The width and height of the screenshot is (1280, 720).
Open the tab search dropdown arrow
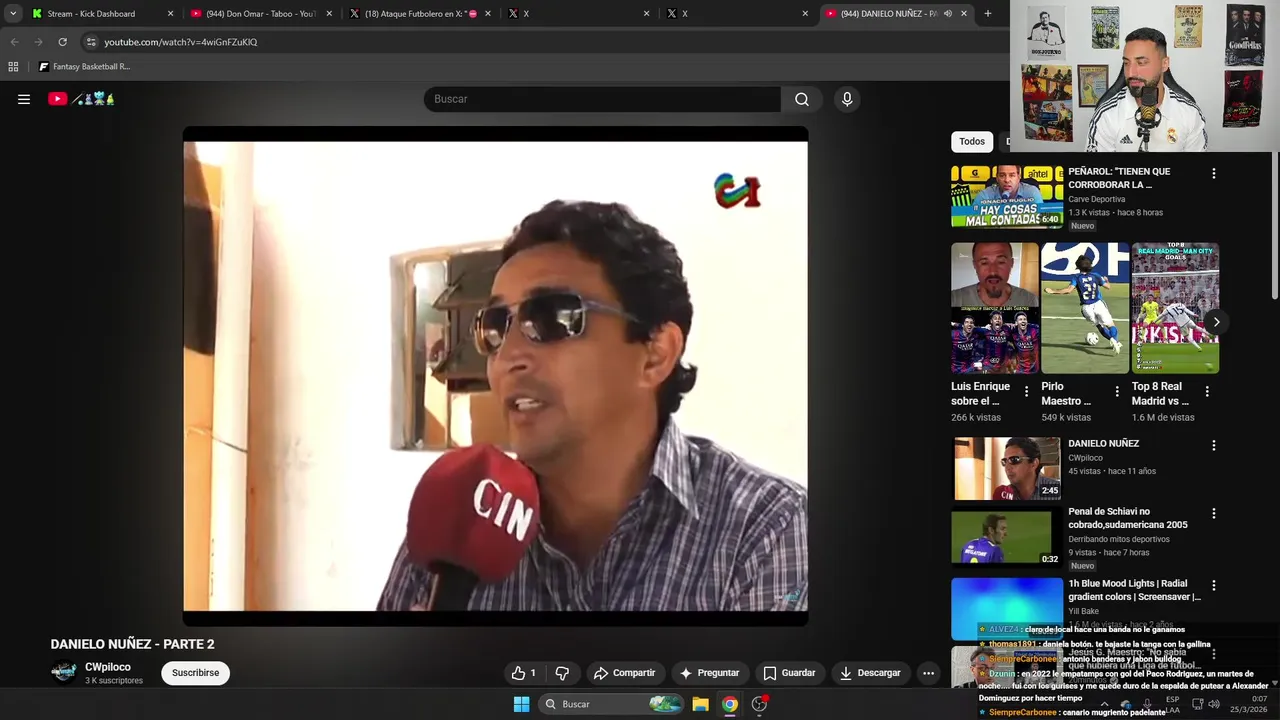(x=13, y=14)
